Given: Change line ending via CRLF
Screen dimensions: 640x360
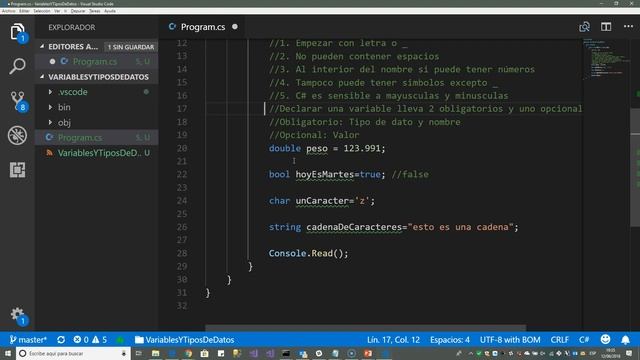Looking at the screenshot, I should point(559,340).
